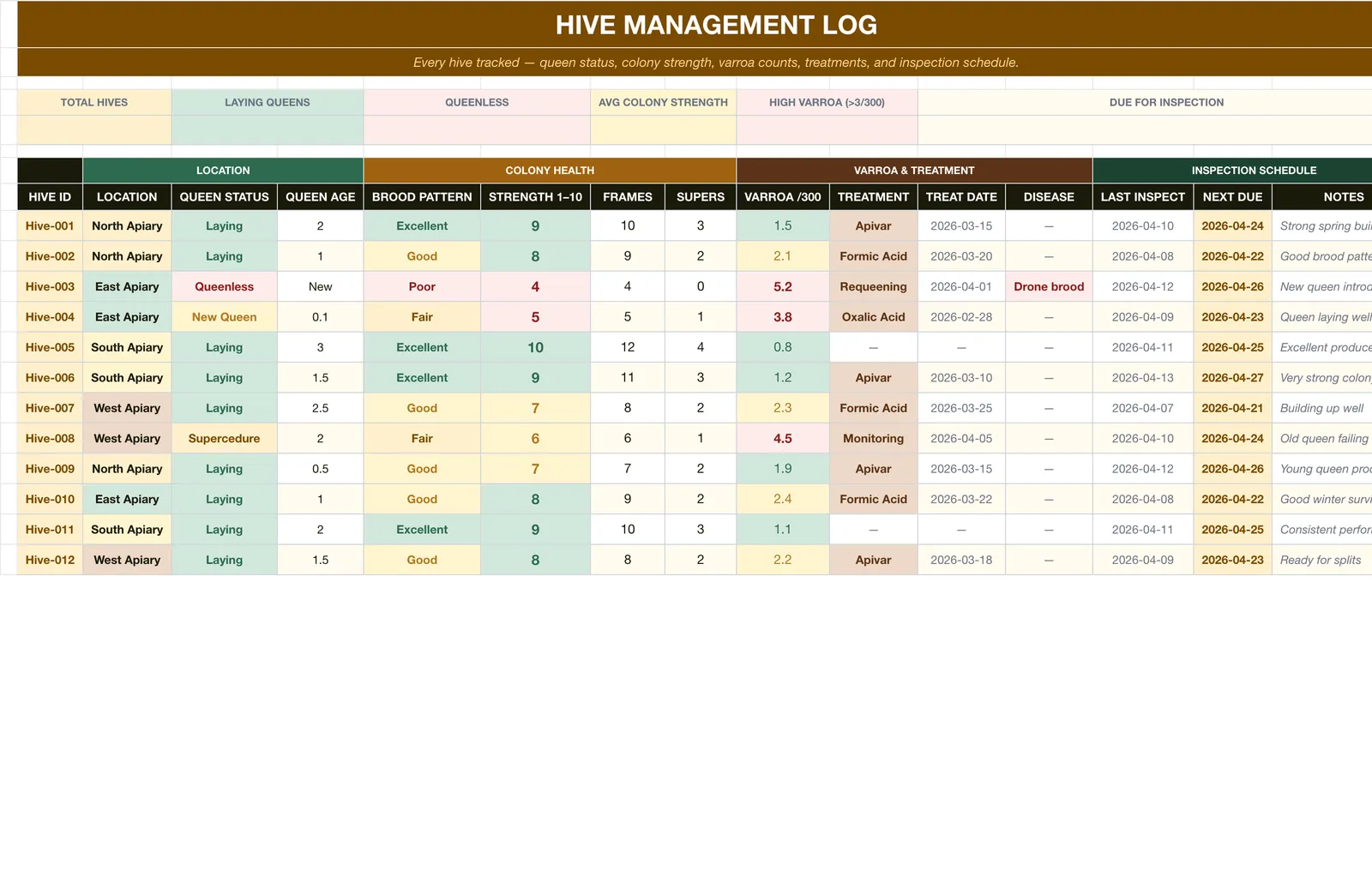Click the Queenless status cell for Hive-003
Image resolution: width=1372 pixels, height=882 pixels.
click(x=224, y=287)
